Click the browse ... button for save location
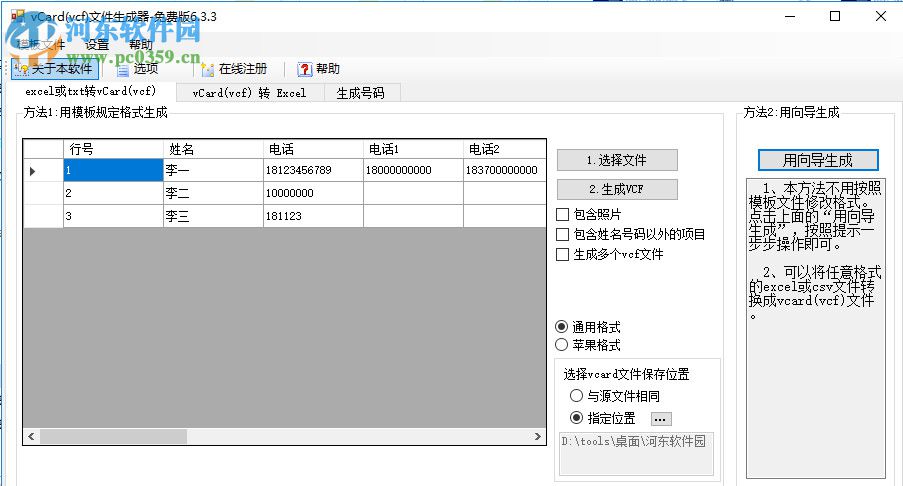 click(661, 419)
